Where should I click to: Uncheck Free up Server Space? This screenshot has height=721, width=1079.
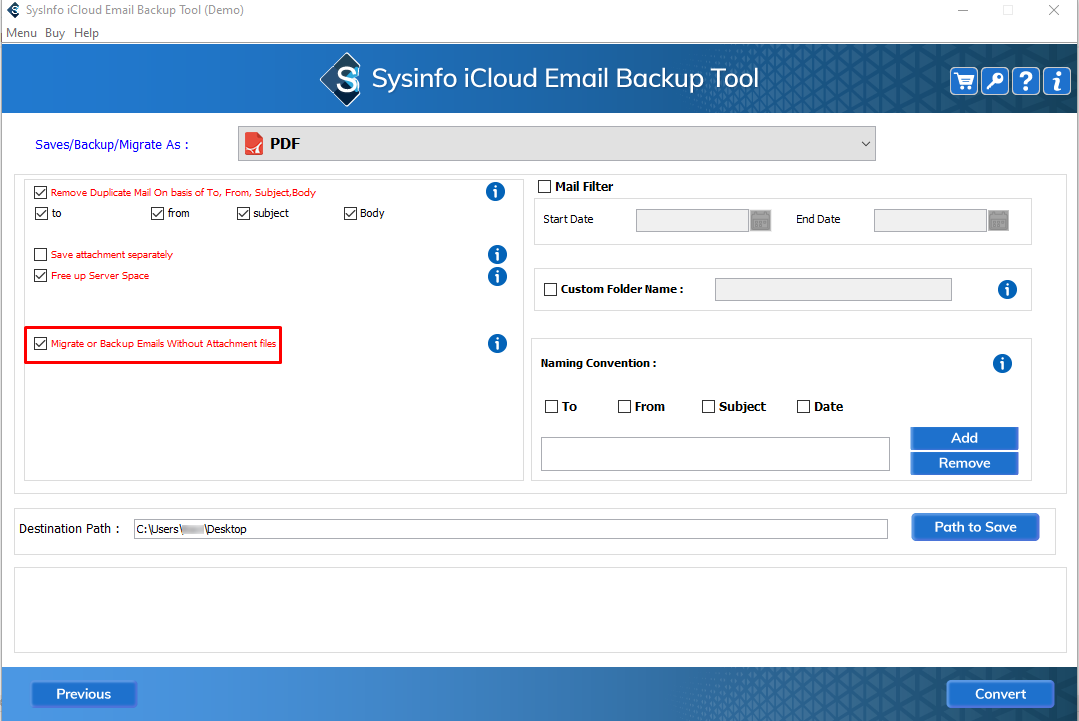click(41, 276)
